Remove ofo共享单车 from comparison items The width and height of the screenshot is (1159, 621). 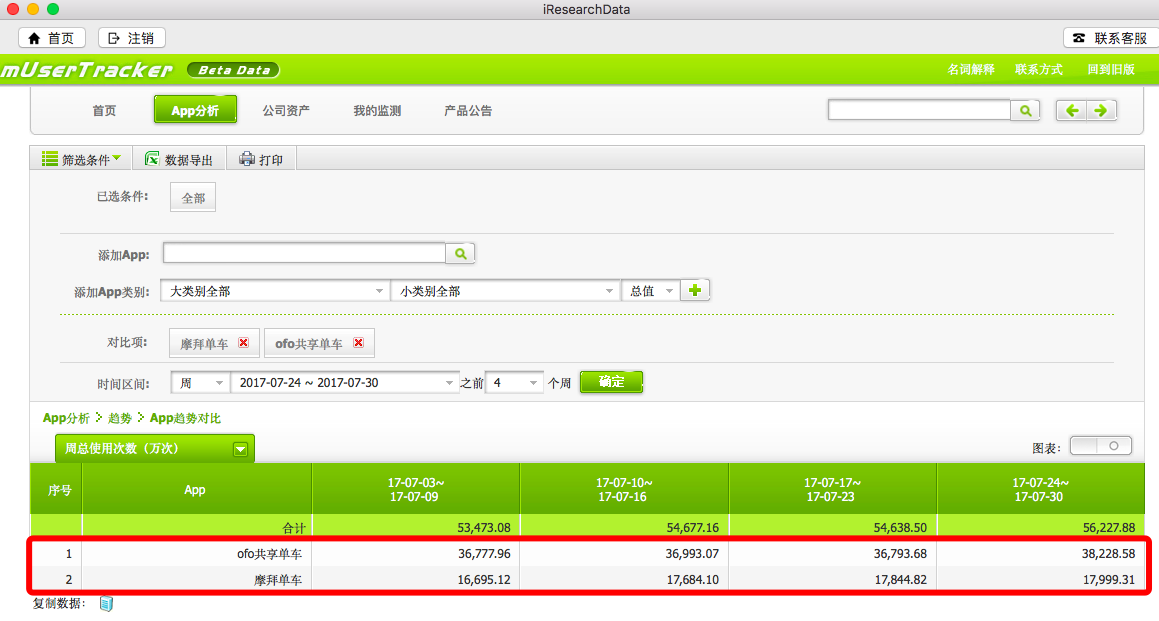tap(358, 343)
